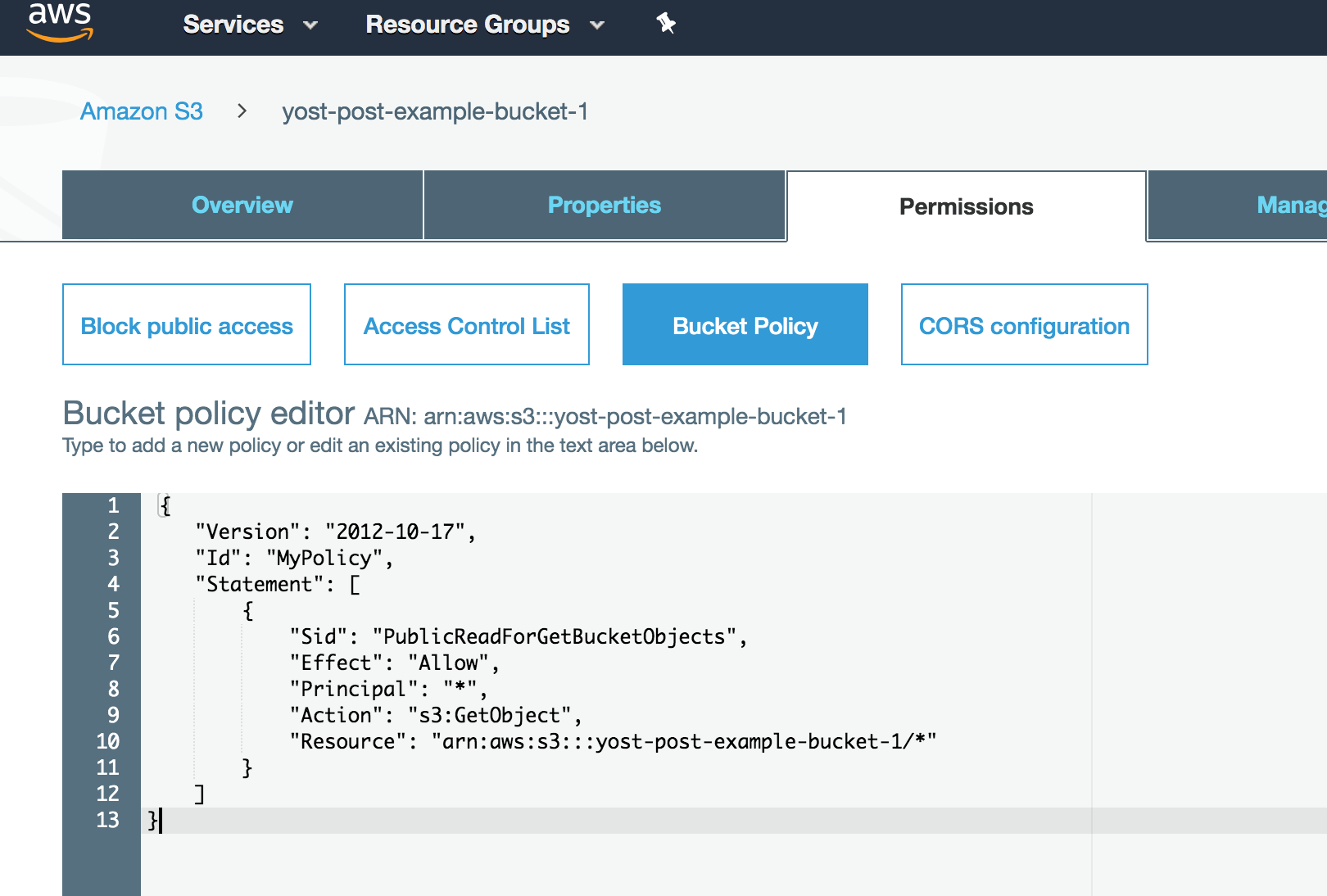
Task: Click the bucket name breadcrumb yost-post-example-bucket-1
Action: pyautogui.click(x=436, y=111)
